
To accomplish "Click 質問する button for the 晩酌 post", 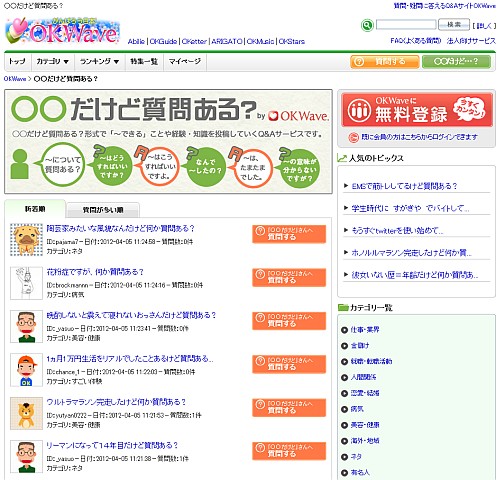I will (x=289, y=321).
